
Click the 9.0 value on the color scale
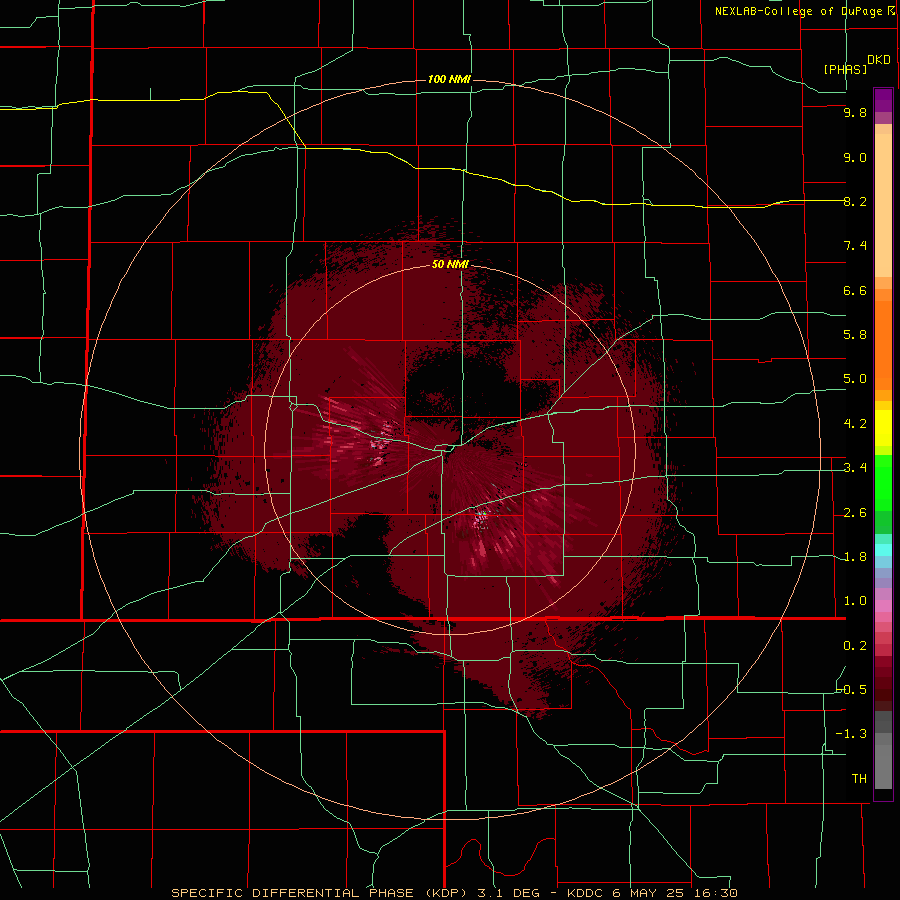[855, 158]
